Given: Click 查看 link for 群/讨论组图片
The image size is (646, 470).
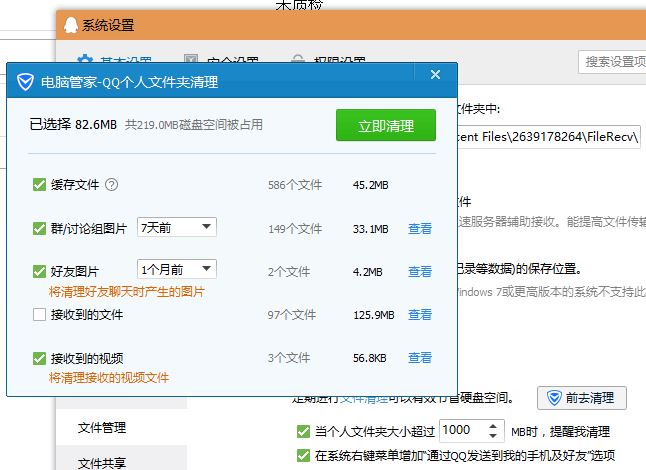Looking at the screenshot, I should [420, 228].
